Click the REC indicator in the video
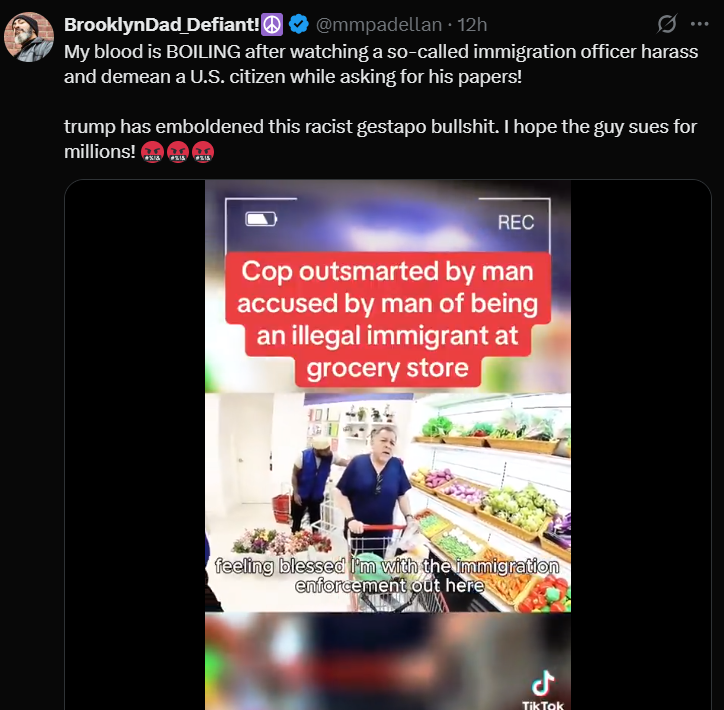Viewport: 724px width, 710px height. pos(516,223)
